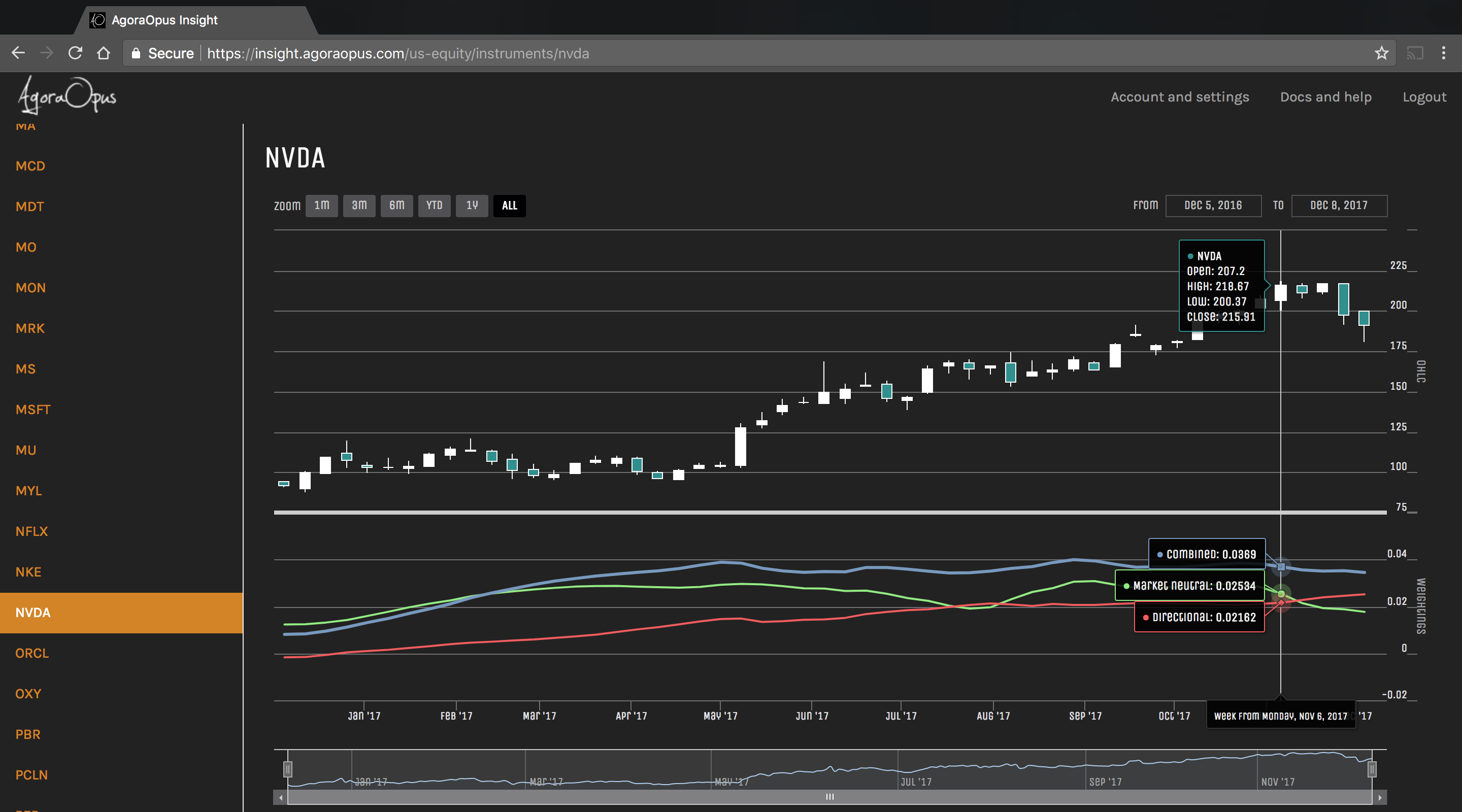The width and height of the screenshot is (1462, 812).
Task: Set chart zoom to 1y
Action: tap(472, 206)
